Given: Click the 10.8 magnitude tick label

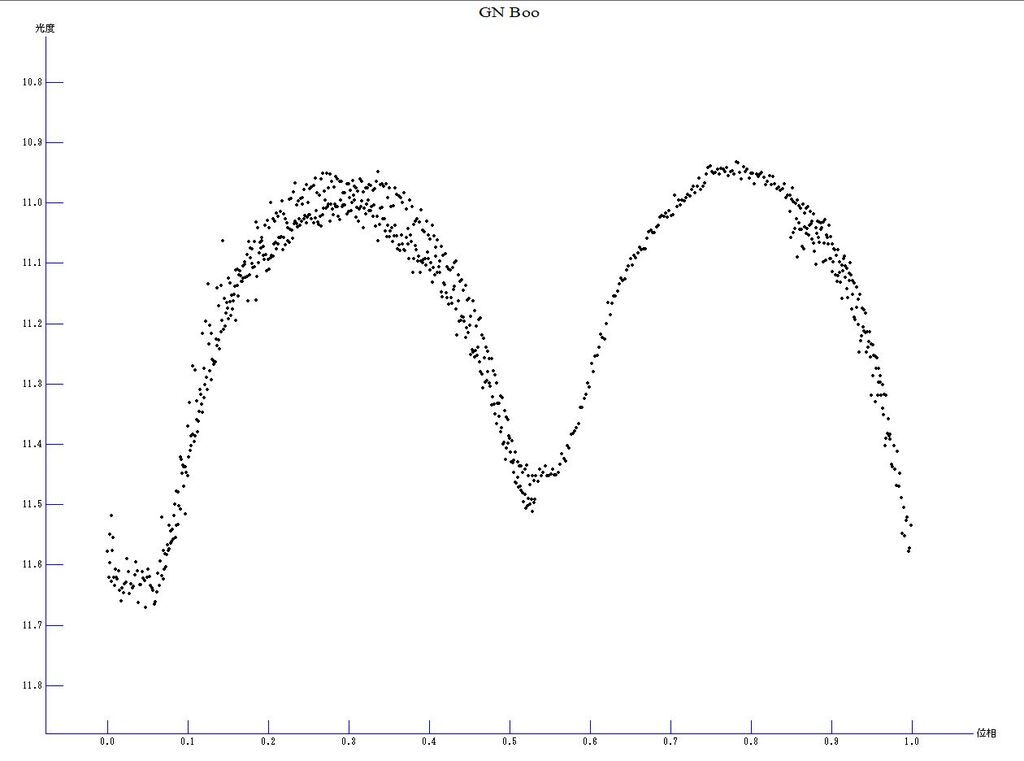Looking at the screenshot, I should 32,82.
